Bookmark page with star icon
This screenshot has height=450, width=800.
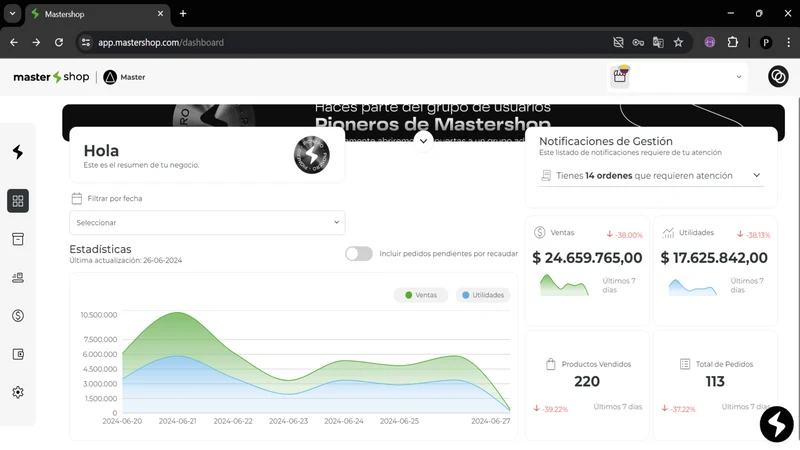678,42
